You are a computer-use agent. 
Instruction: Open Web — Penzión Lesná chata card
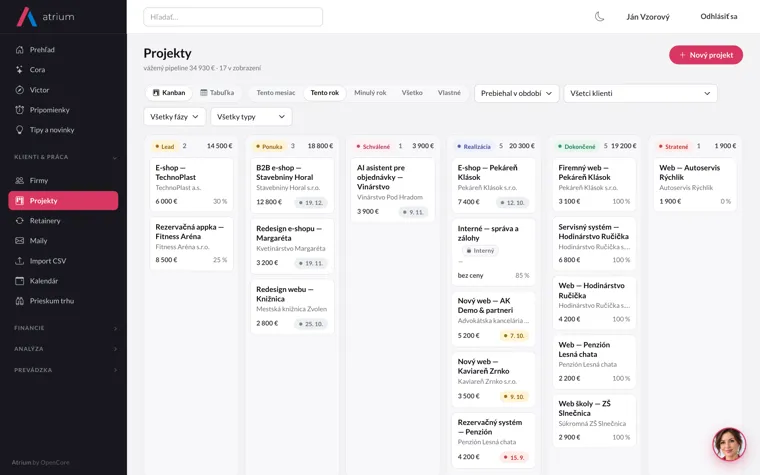(x=594, y=361)
